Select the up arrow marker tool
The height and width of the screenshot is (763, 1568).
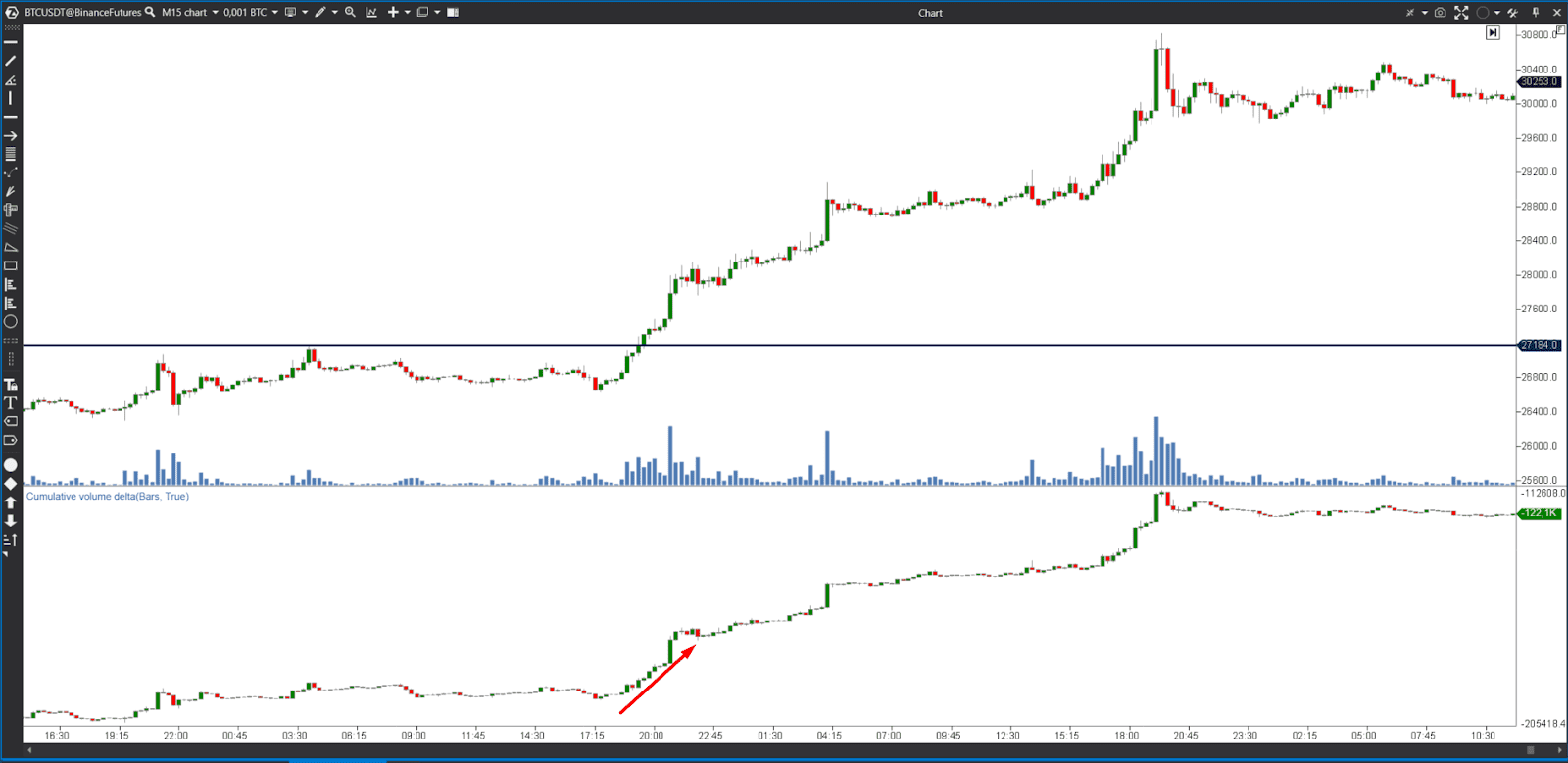click(x=11, y=502)
